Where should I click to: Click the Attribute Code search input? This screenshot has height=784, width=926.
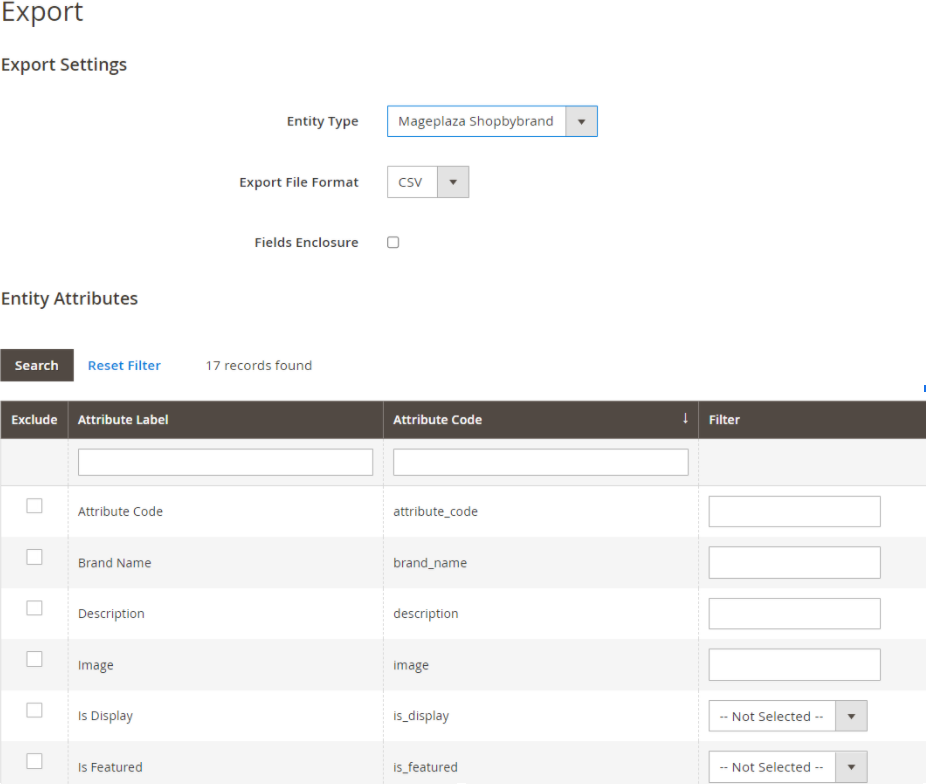[540, 462]
